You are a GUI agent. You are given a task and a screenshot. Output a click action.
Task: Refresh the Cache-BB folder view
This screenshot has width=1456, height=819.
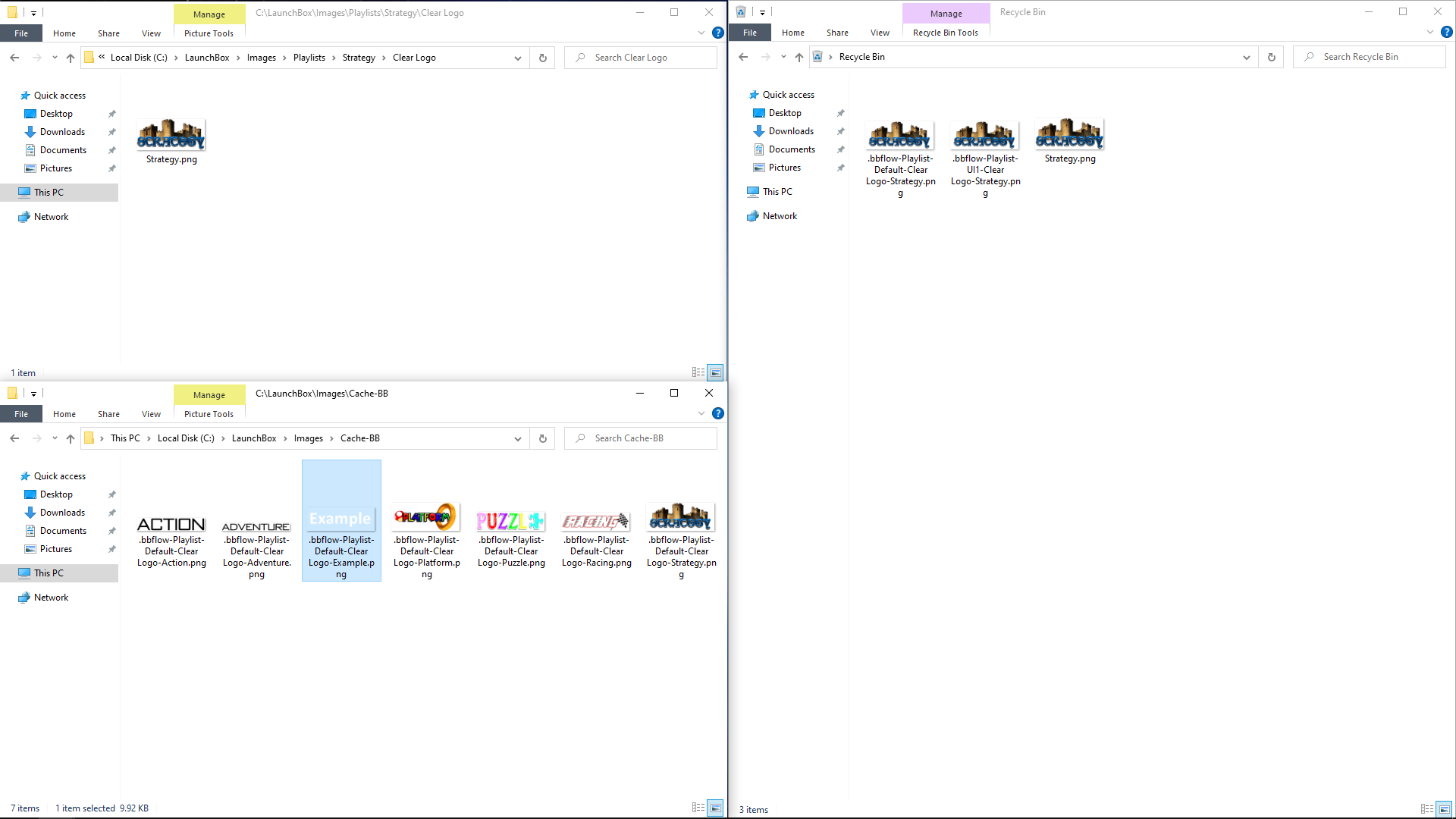(x=543, y=438)
